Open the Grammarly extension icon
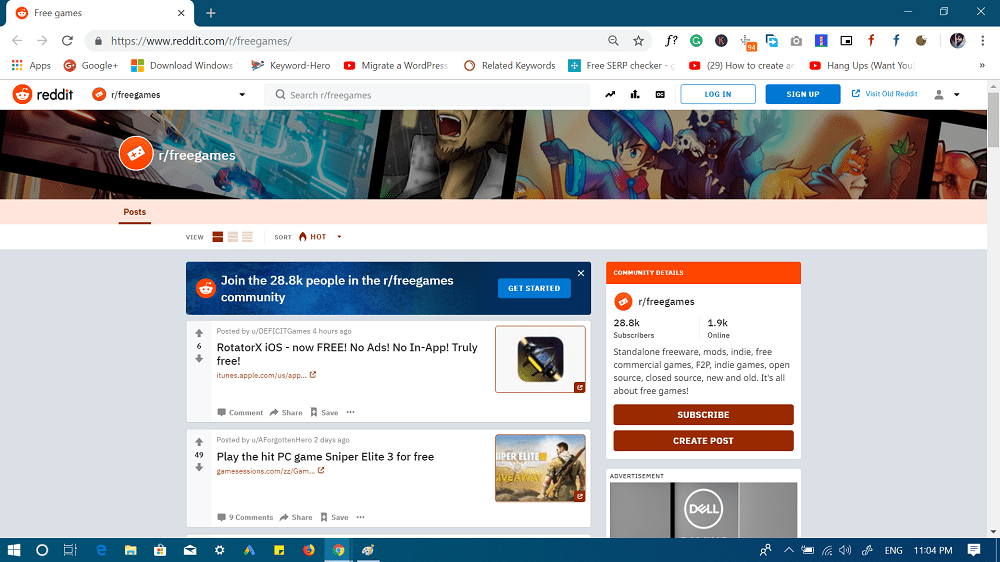 [696, 41]
